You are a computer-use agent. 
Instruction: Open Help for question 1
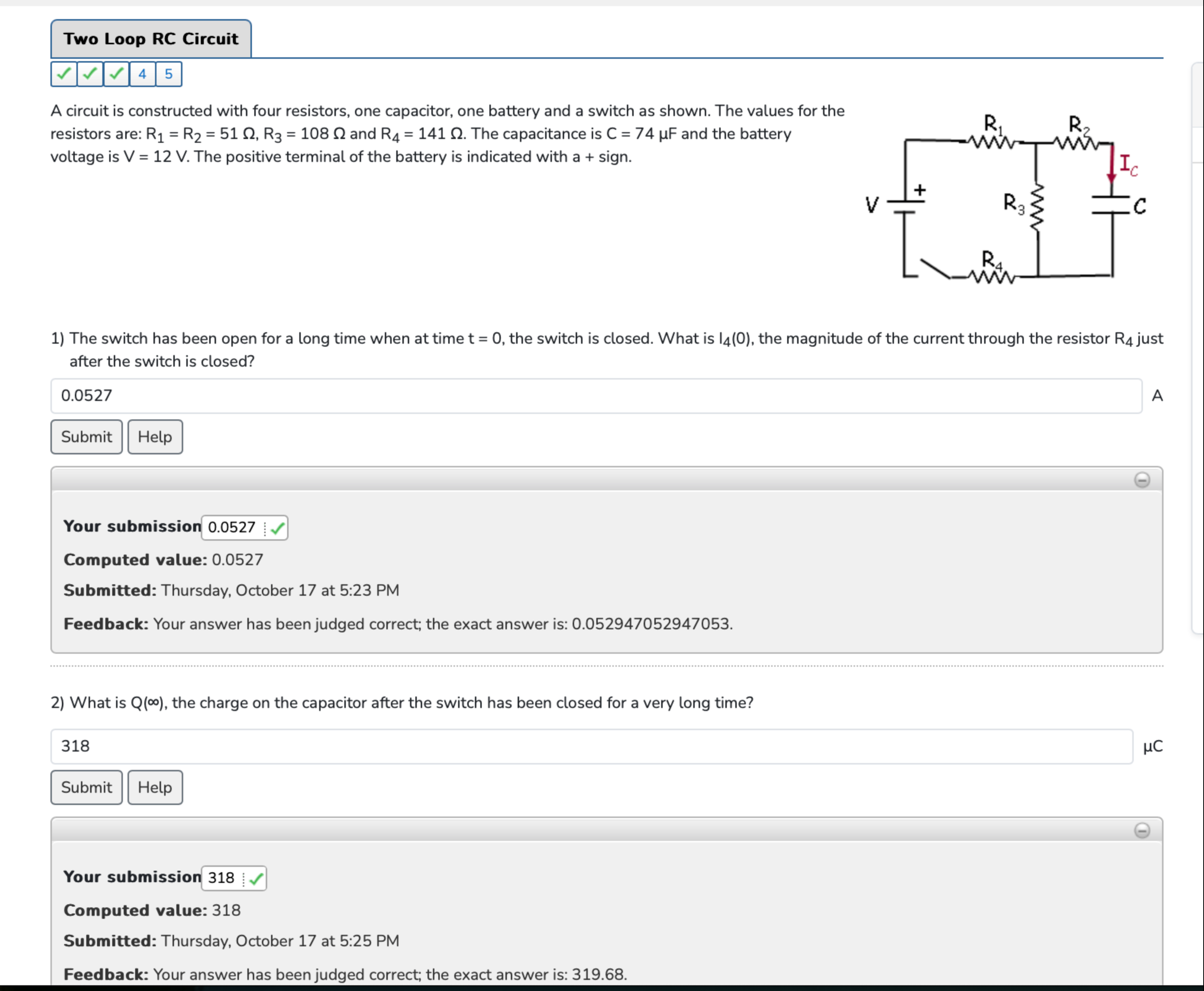(155, 437)
